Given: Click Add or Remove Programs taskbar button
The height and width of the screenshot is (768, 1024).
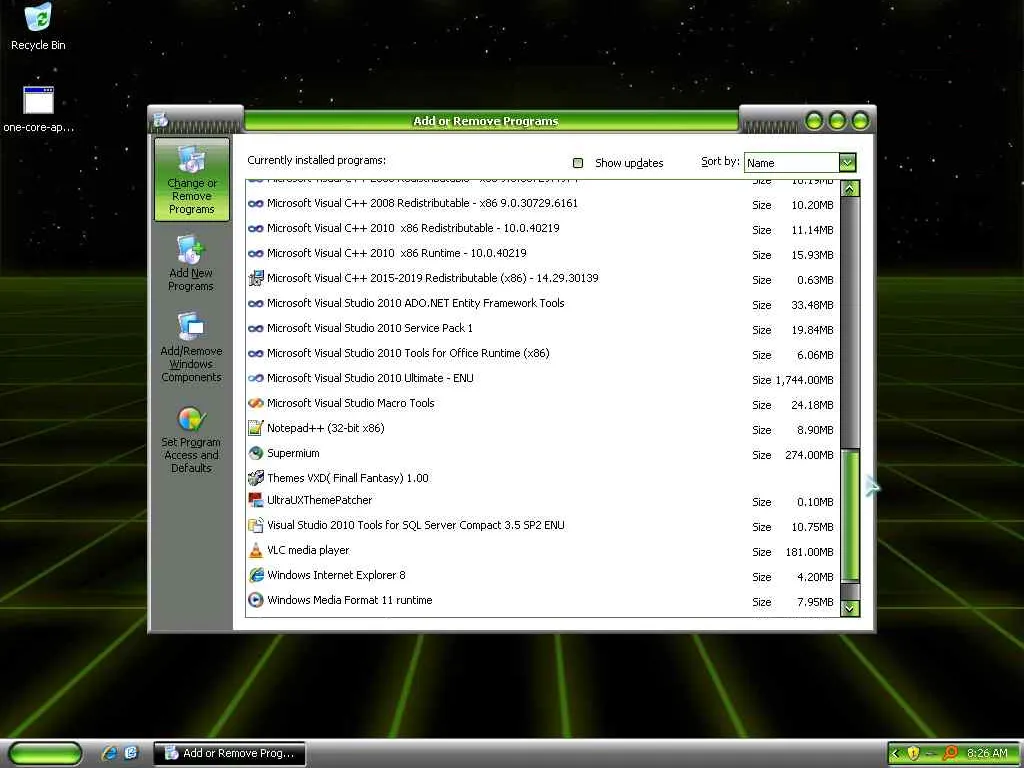Looking at the screenshot, I should [229, 753].
